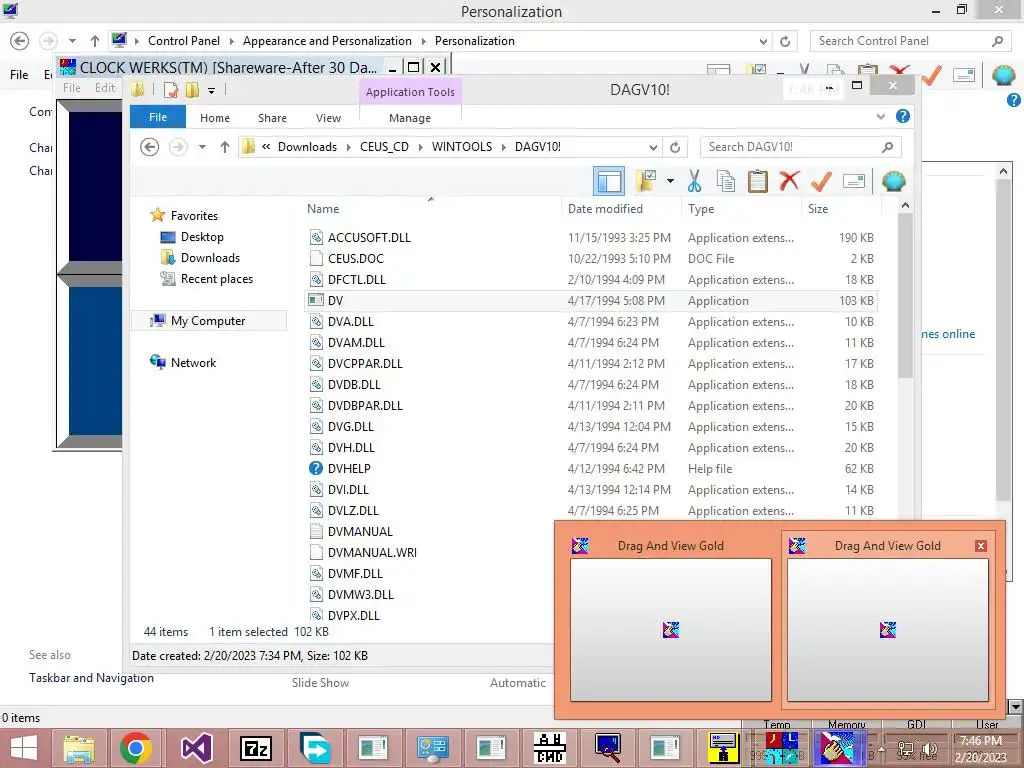Viewport: 1024px width, 768px height.
Task: Click the Up arrow in Personalization window
Action: tap(95, 41)
